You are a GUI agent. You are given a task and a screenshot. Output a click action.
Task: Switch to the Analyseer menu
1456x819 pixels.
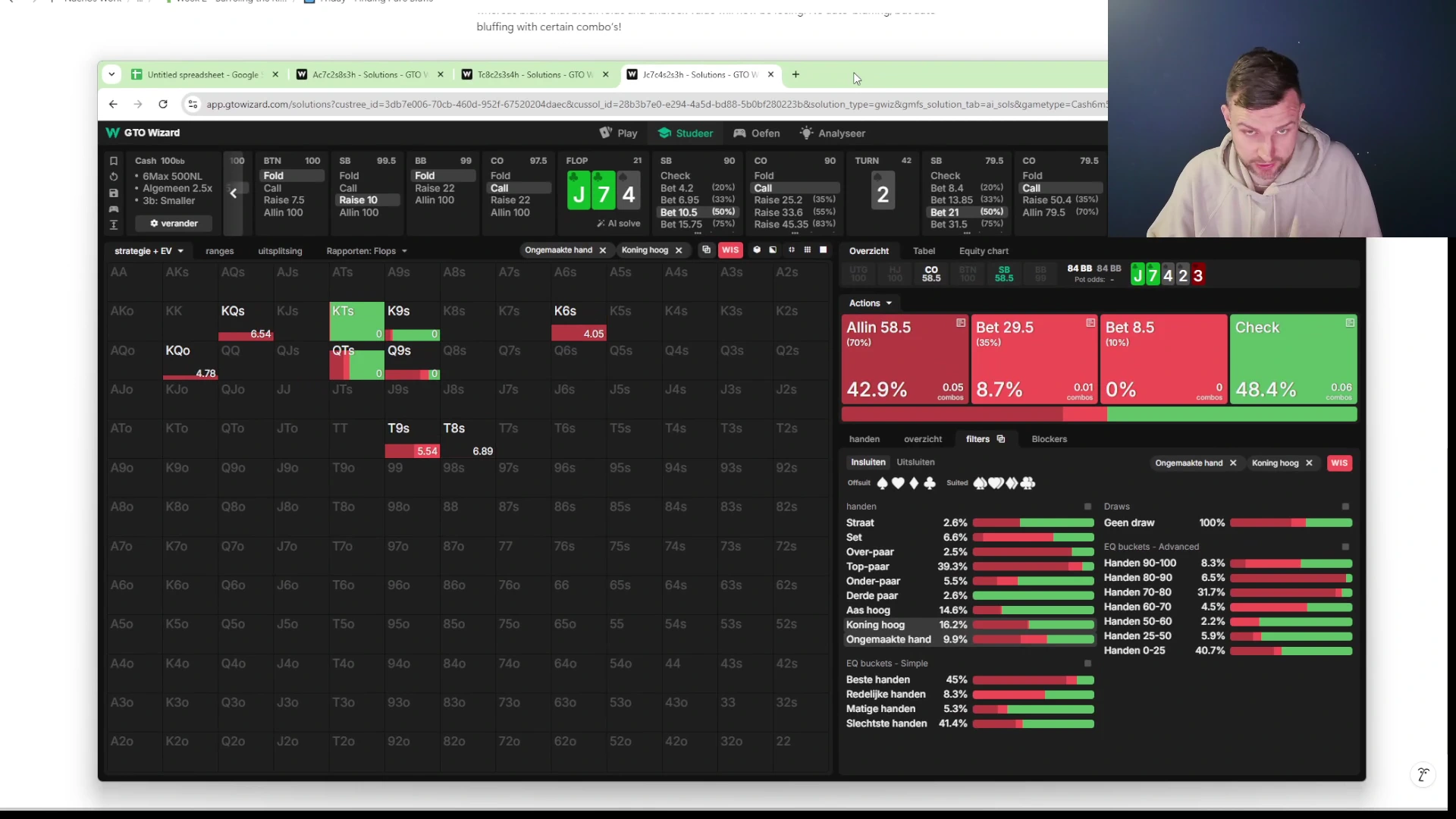tap(833, 133)
